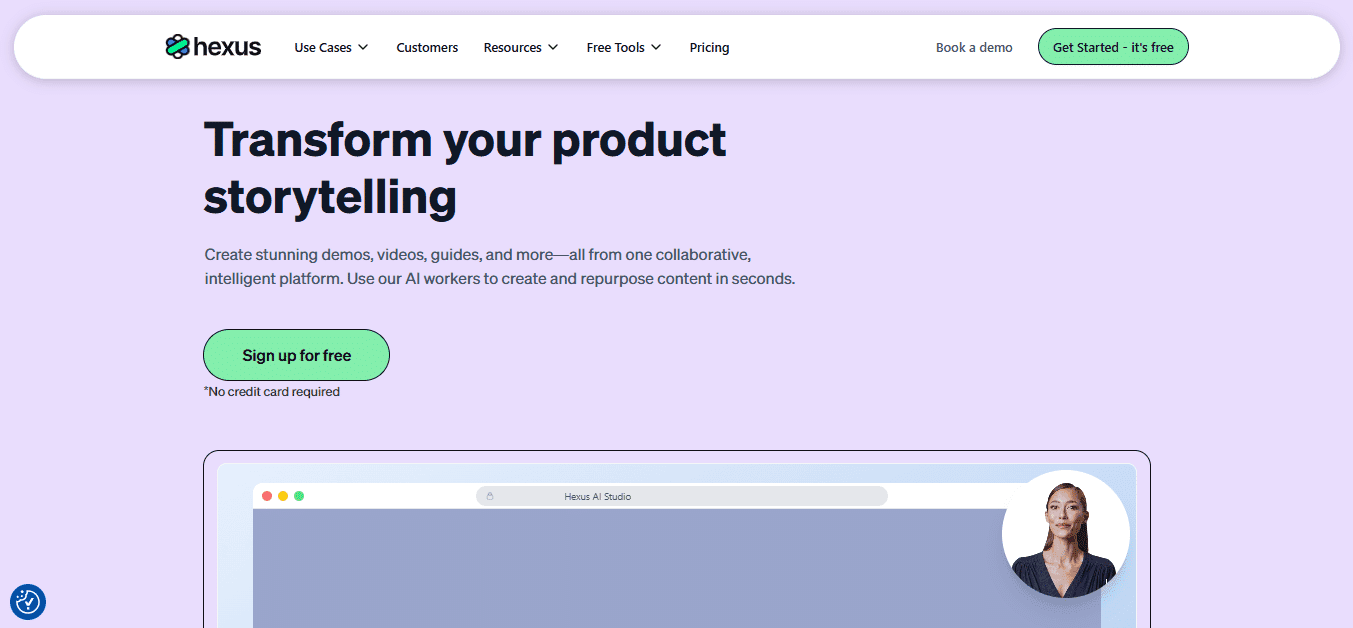Click the Sign up for free button

tap(296, 355)
